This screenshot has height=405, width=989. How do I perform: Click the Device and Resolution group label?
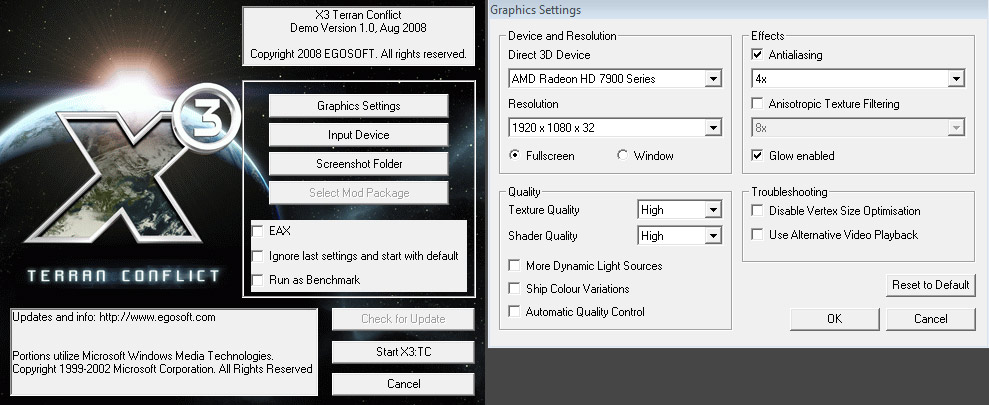[562, 36]
